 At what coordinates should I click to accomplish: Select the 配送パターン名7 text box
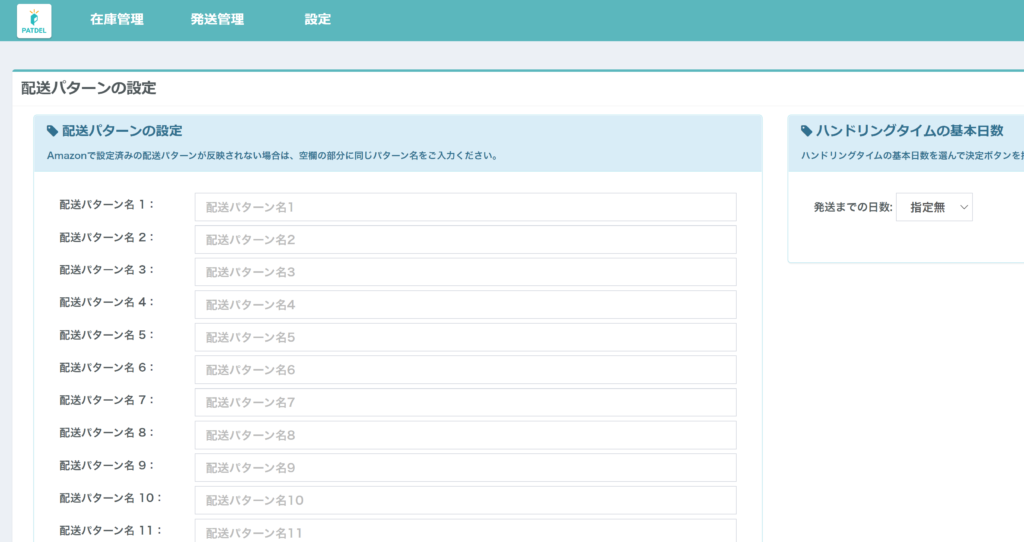465,402
